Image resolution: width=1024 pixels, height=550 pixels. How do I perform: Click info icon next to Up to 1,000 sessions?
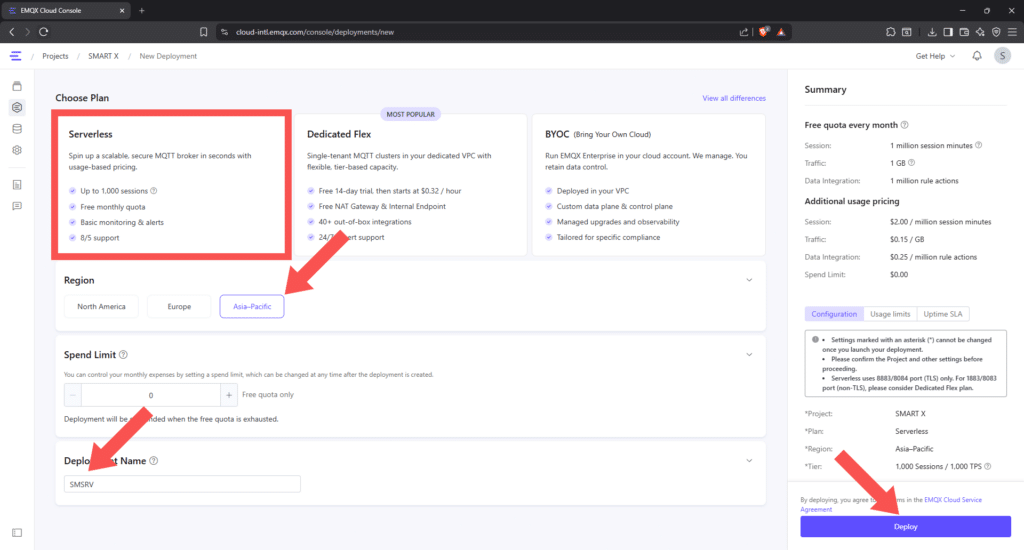tap(154, 191)
